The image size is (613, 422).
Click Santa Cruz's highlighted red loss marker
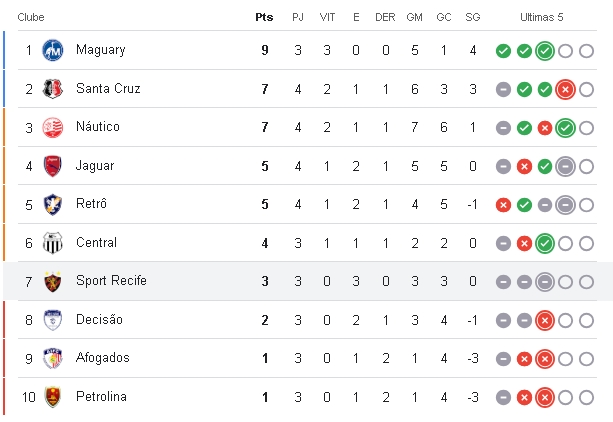point(565,90)
